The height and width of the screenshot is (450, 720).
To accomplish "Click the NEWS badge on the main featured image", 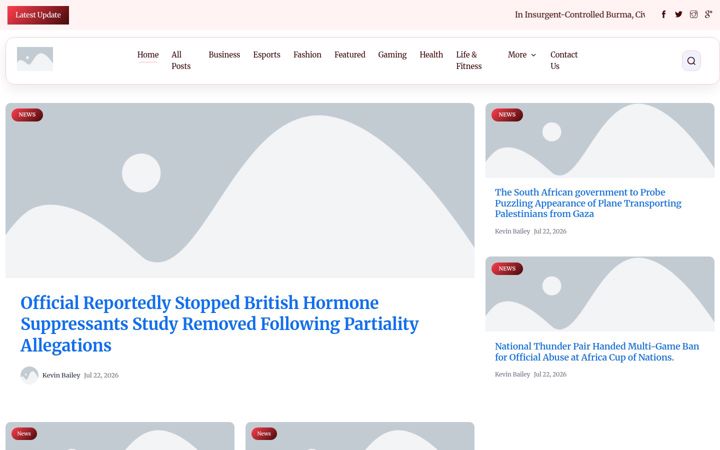I will [27, 115].
